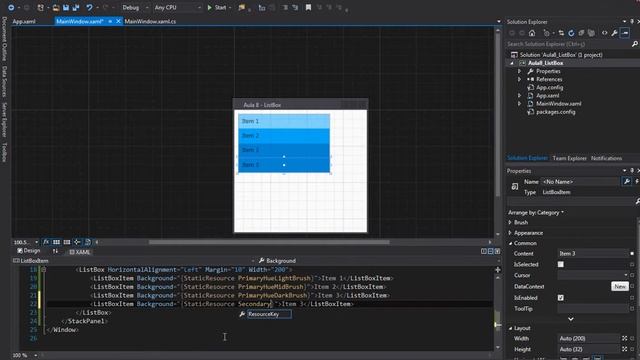Close the MainWindow.xaml tab

118,21
